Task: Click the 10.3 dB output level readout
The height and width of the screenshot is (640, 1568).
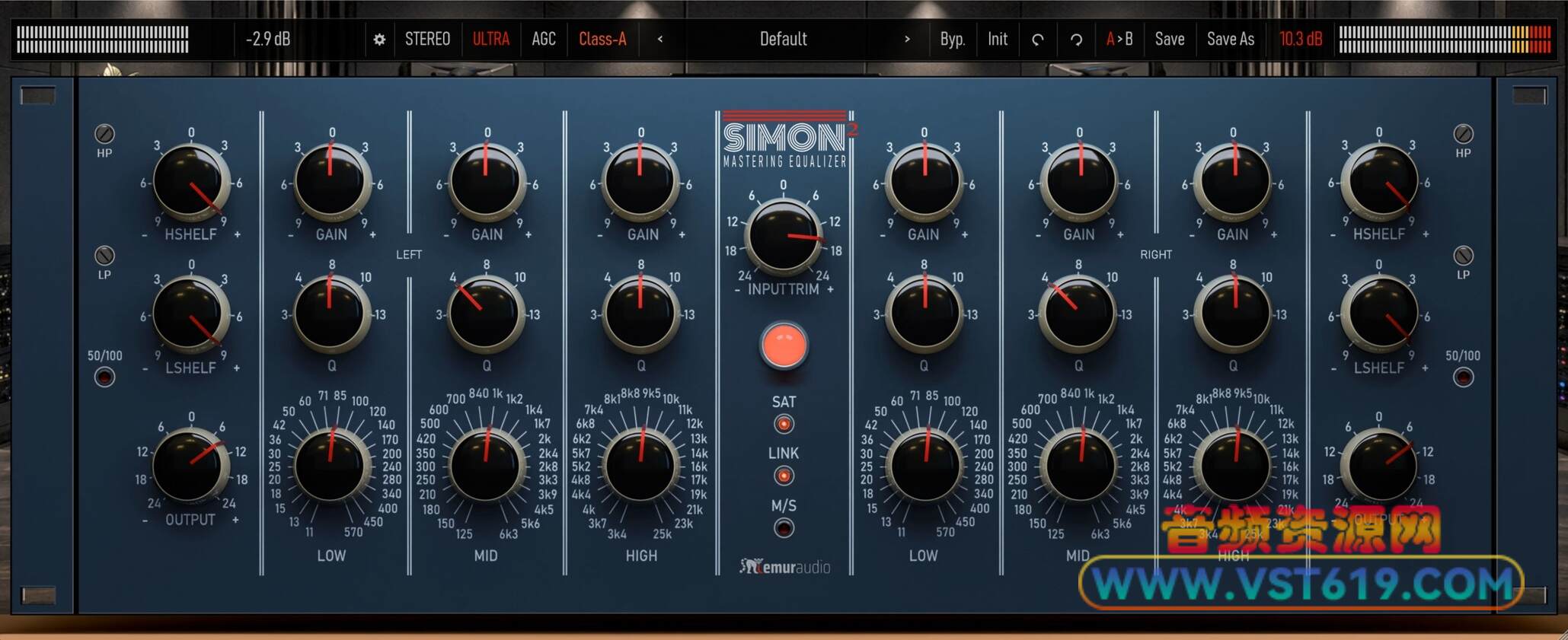Action: click(1301, 39)
